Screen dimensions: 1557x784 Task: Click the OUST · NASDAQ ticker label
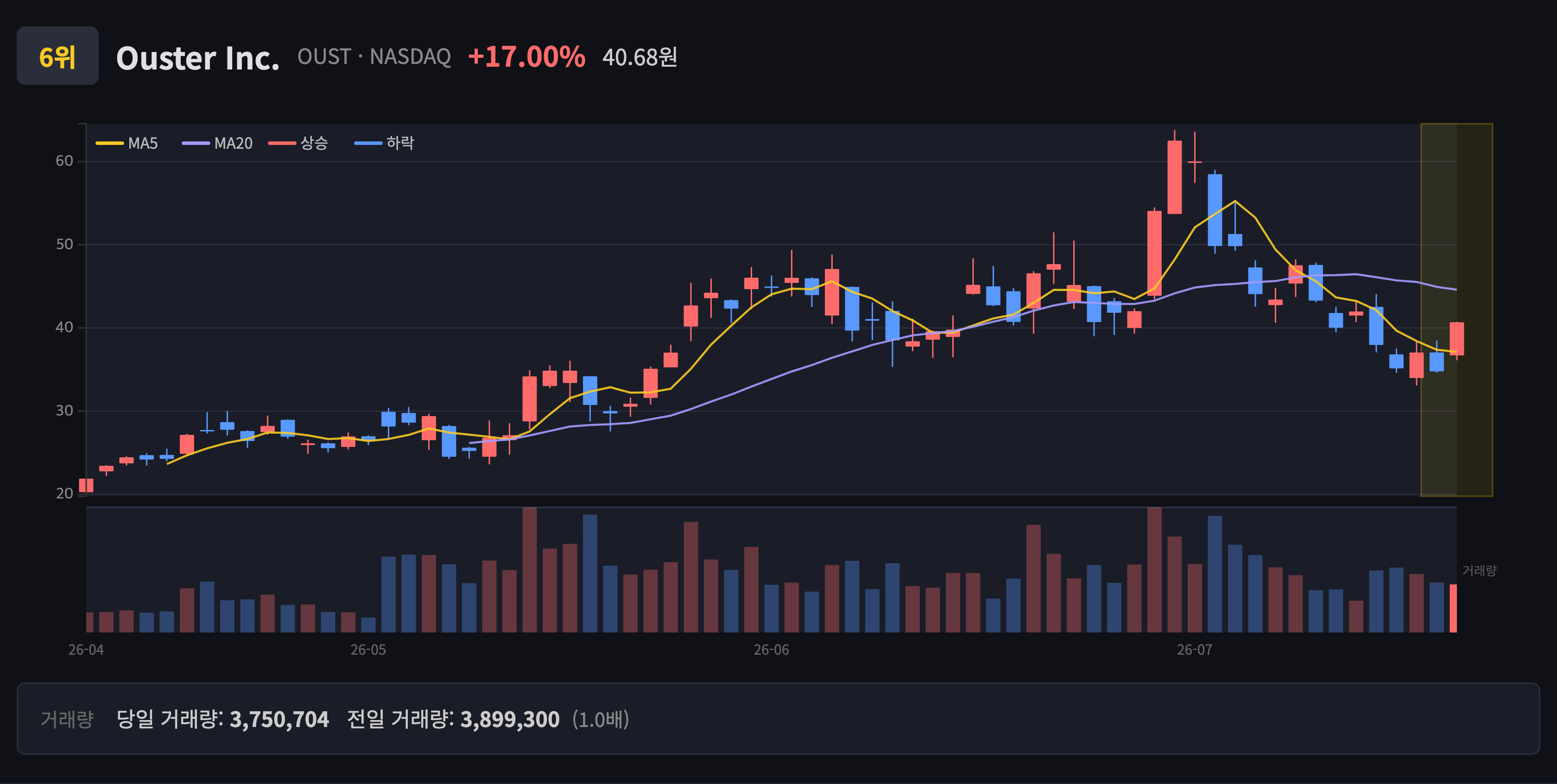click(374, 57)
